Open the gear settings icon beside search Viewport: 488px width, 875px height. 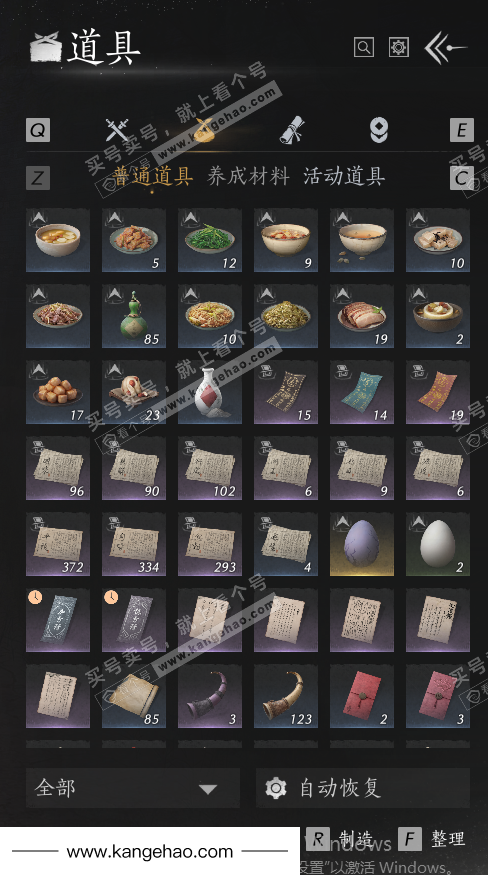[399, 47]
